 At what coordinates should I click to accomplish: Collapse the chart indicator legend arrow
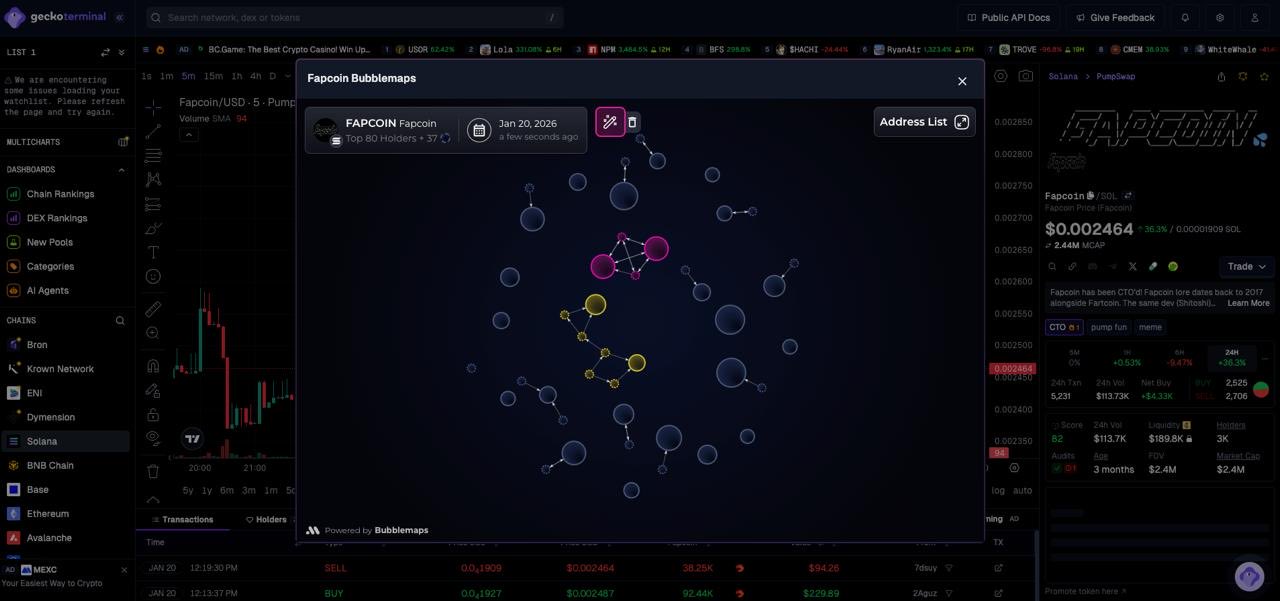[x=189, y=134]
